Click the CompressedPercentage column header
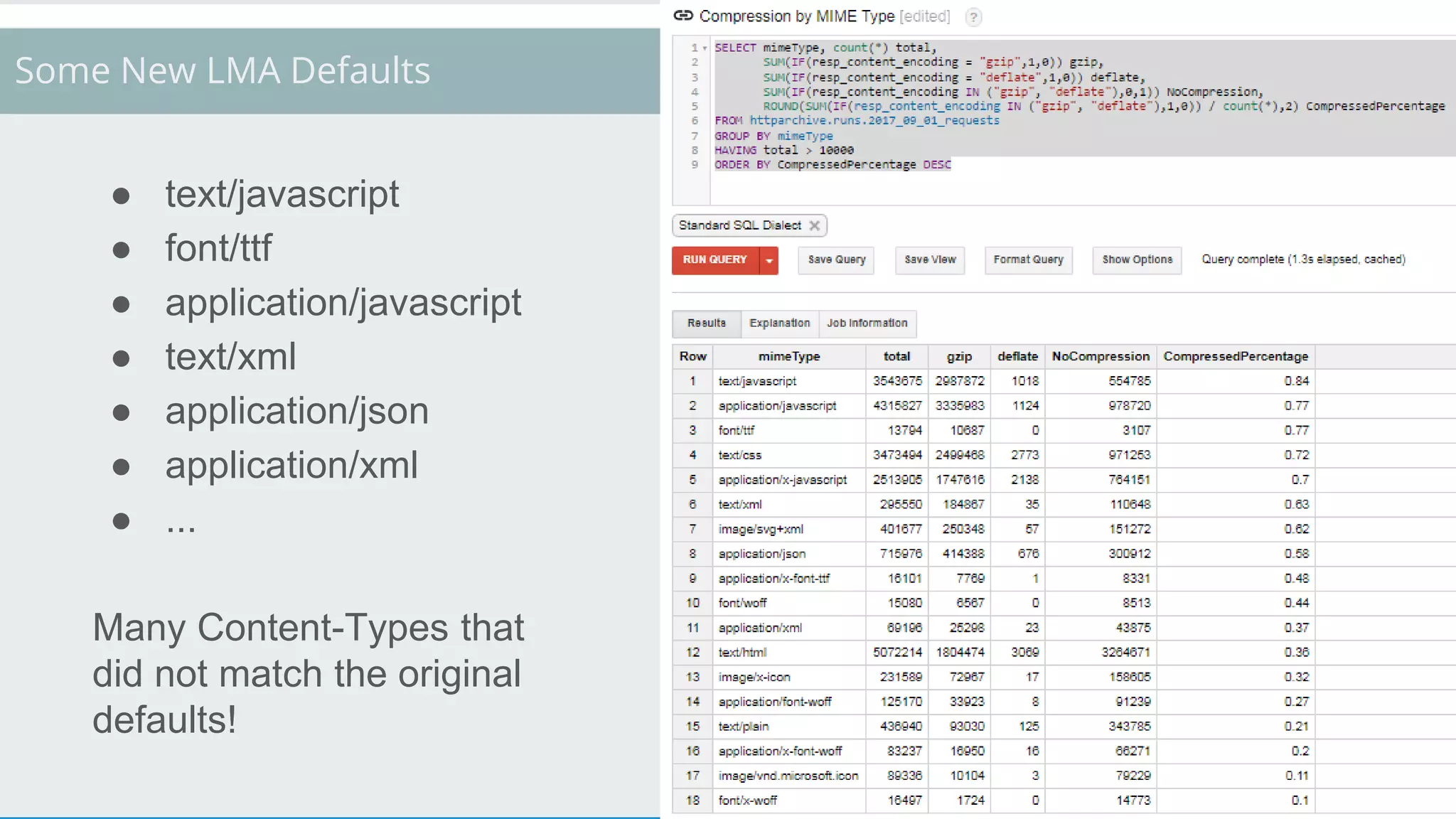 click(x=1236, y=357)
